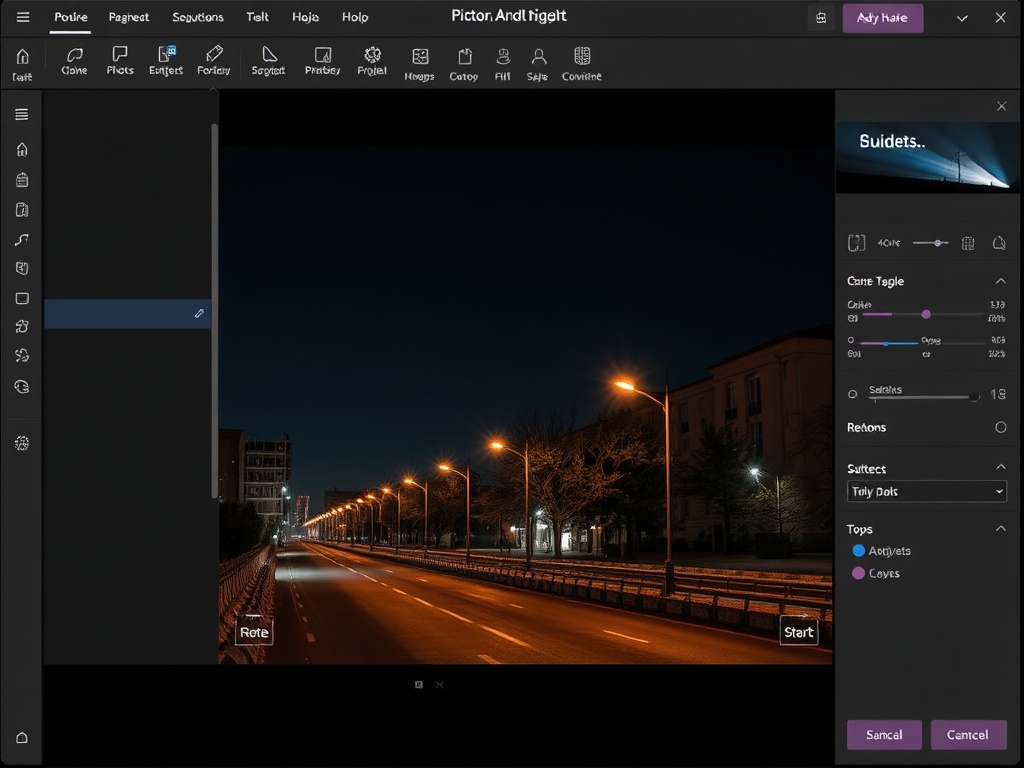Open the Crop icon near the top-right panel
Screen dimensions: 1024x768
pos(855,242)
